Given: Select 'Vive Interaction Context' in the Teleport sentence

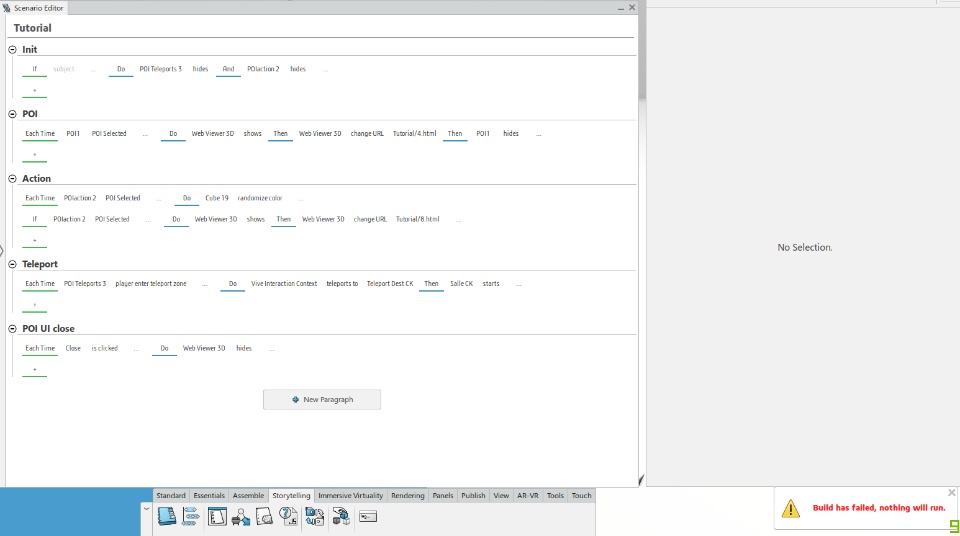Looking at the screenshot, I should (284, 284).
